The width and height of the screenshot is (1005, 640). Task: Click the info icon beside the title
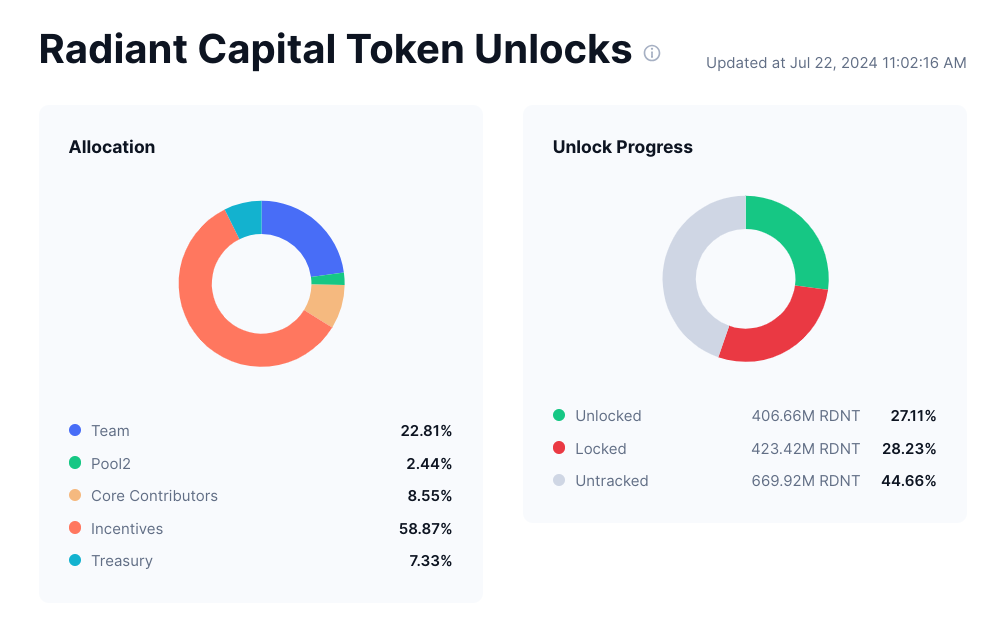coord(651,53)
